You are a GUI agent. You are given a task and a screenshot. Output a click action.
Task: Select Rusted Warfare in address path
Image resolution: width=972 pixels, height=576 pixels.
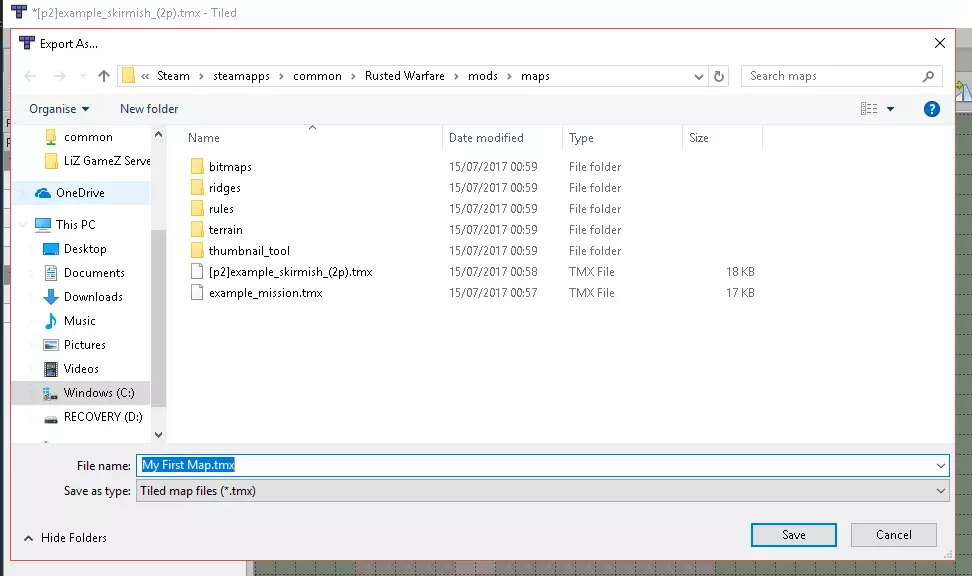(404, 76)
